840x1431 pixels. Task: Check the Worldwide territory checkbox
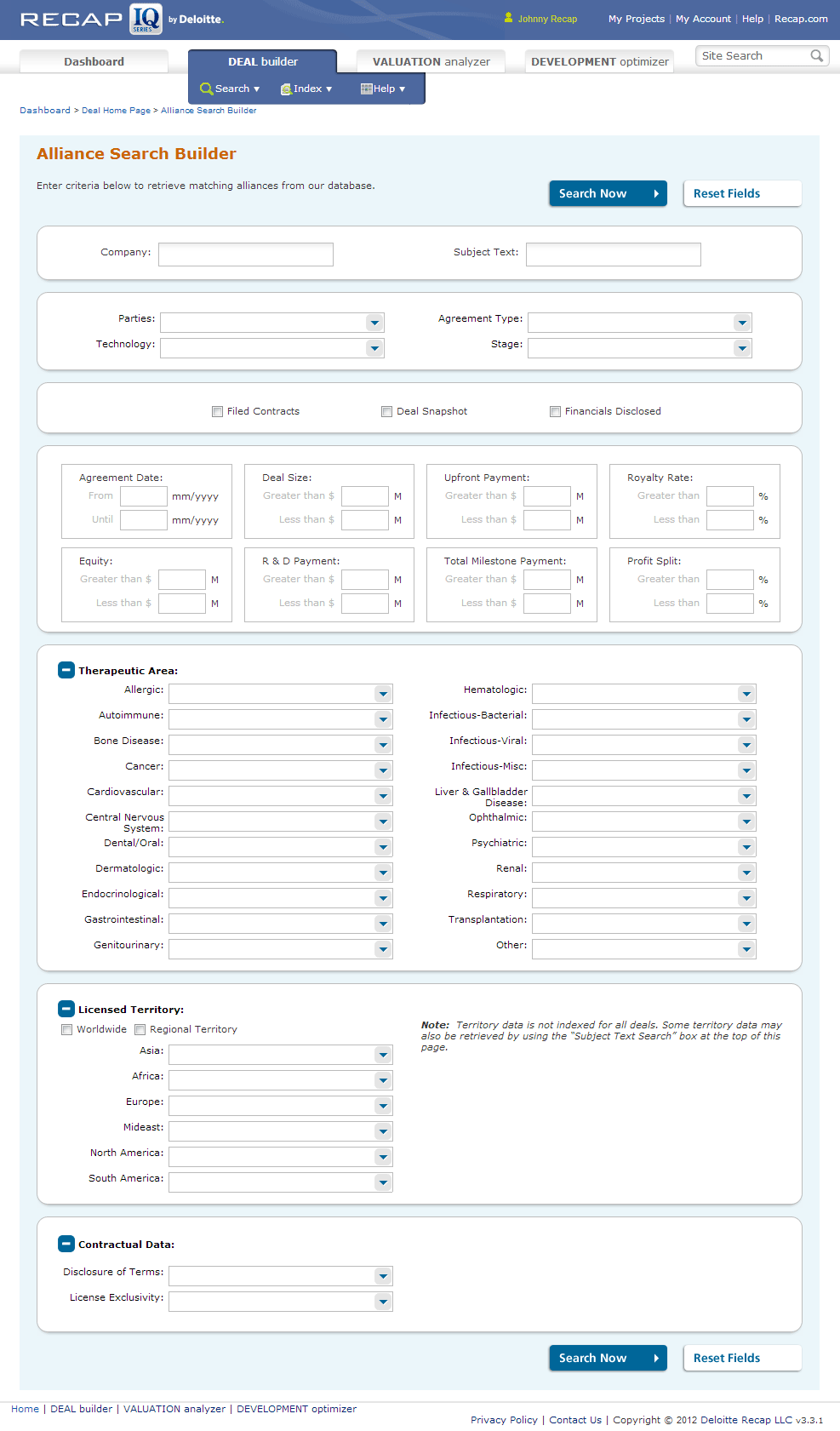click(x=67, y=1029)
